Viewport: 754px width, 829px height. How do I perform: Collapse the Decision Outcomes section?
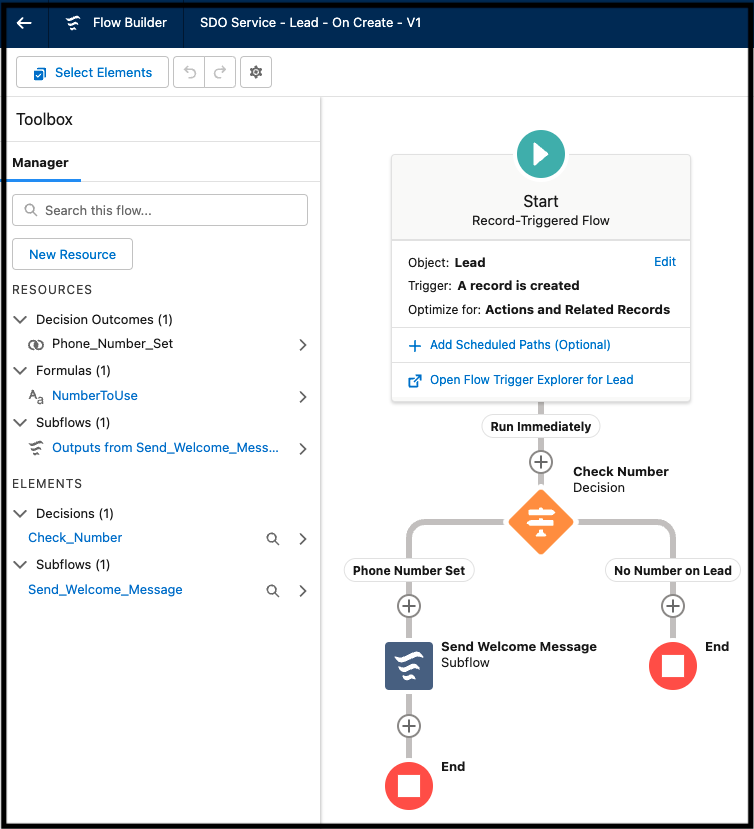coord(21,321)
